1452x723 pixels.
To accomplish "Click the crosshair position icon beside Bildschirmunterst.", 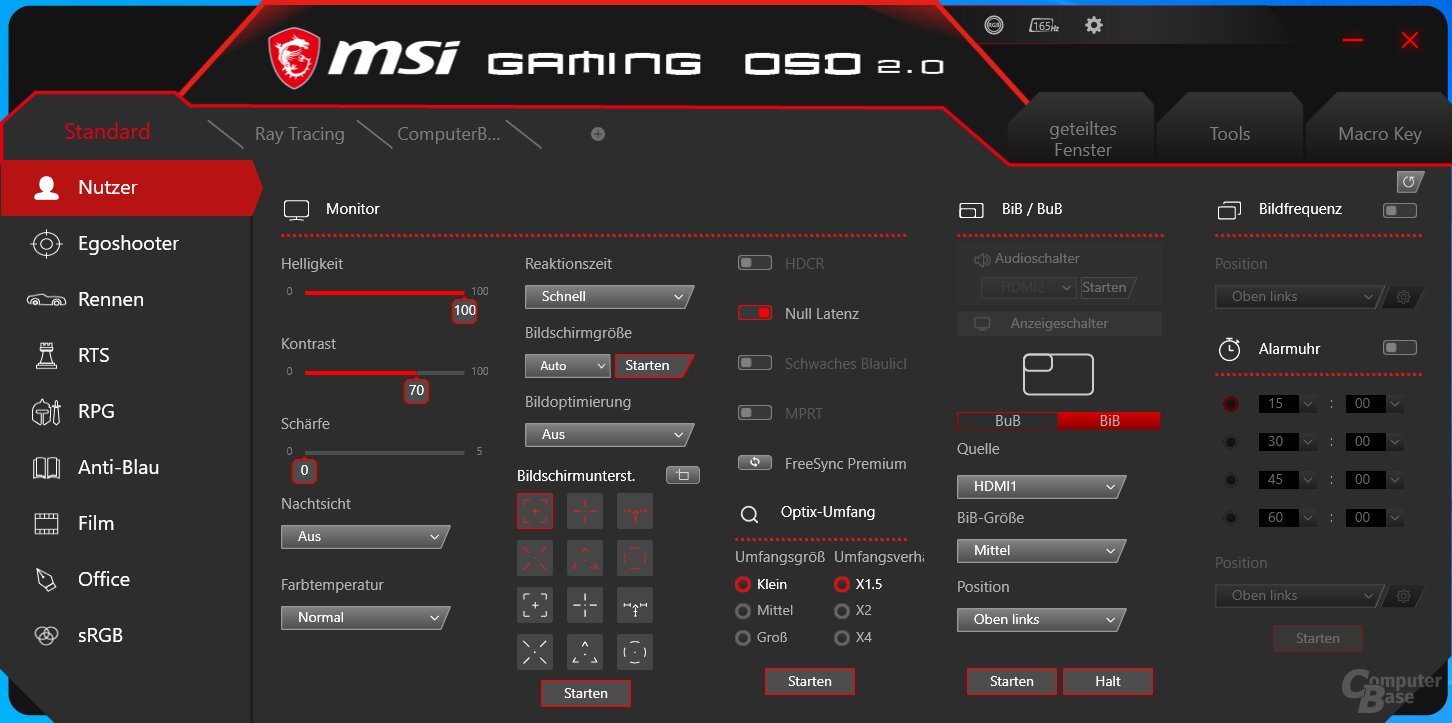I will click(683, 475).
